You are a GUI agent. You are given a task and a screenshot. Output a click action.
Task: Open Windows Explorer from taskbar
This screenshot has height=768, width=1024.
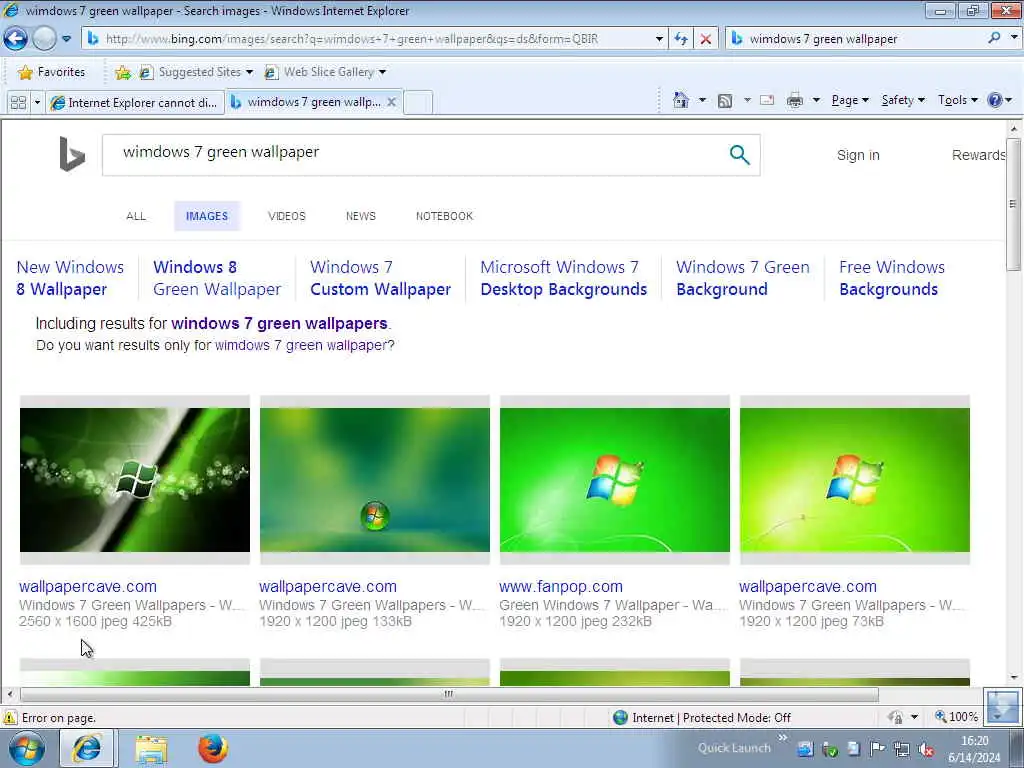pos(151,749)
